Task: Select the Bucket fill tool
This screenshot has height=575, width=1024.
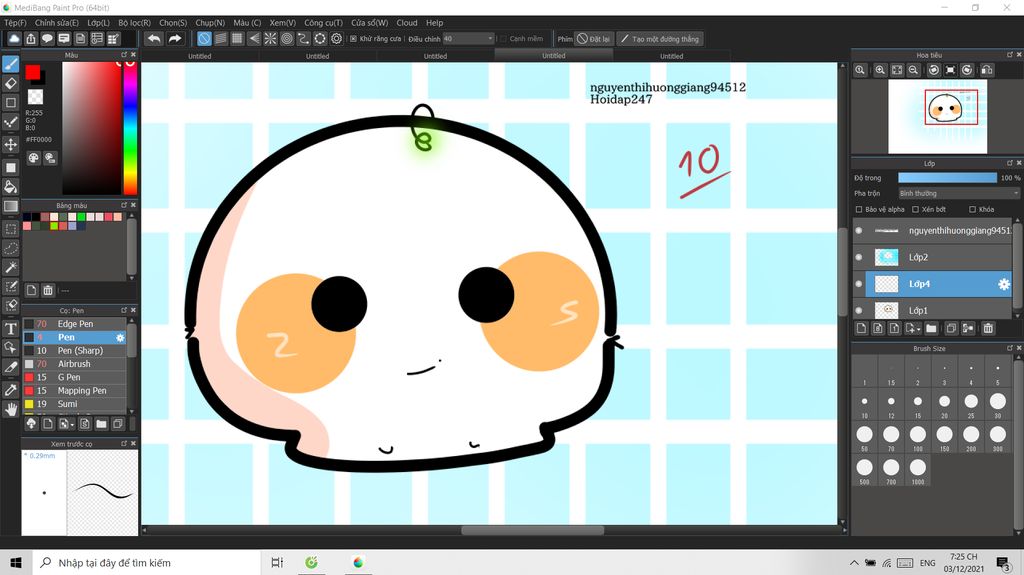Action: pyautogui.click(x=10, y=187)
